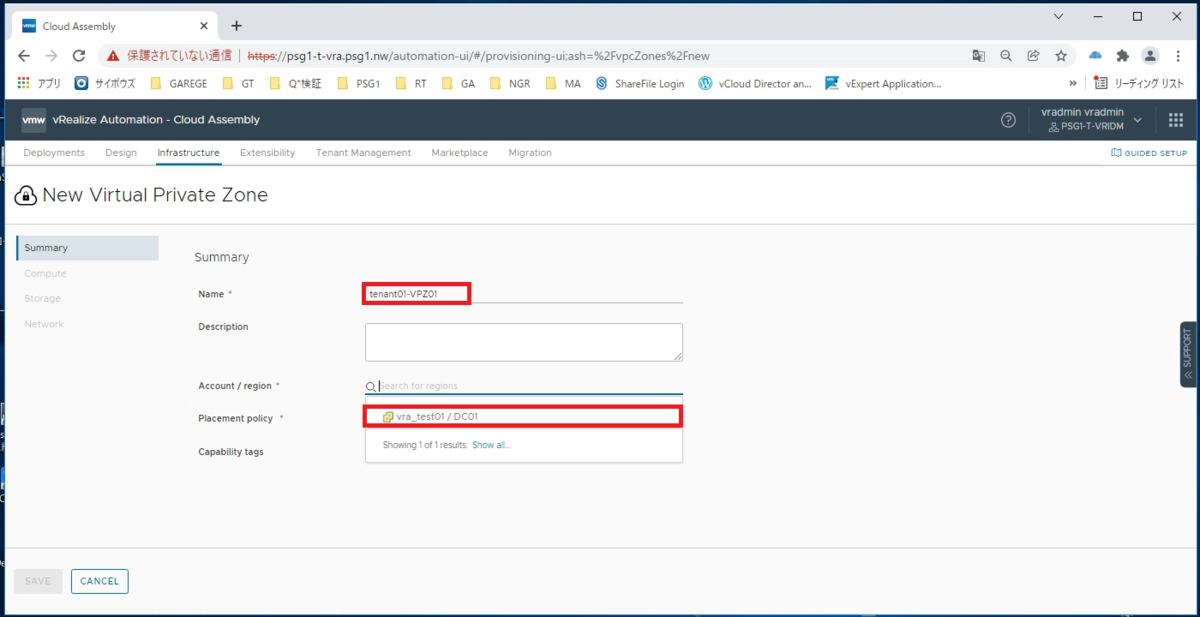
Task: Open the Chrome profile avatar
Action: tap(1150, 56)
